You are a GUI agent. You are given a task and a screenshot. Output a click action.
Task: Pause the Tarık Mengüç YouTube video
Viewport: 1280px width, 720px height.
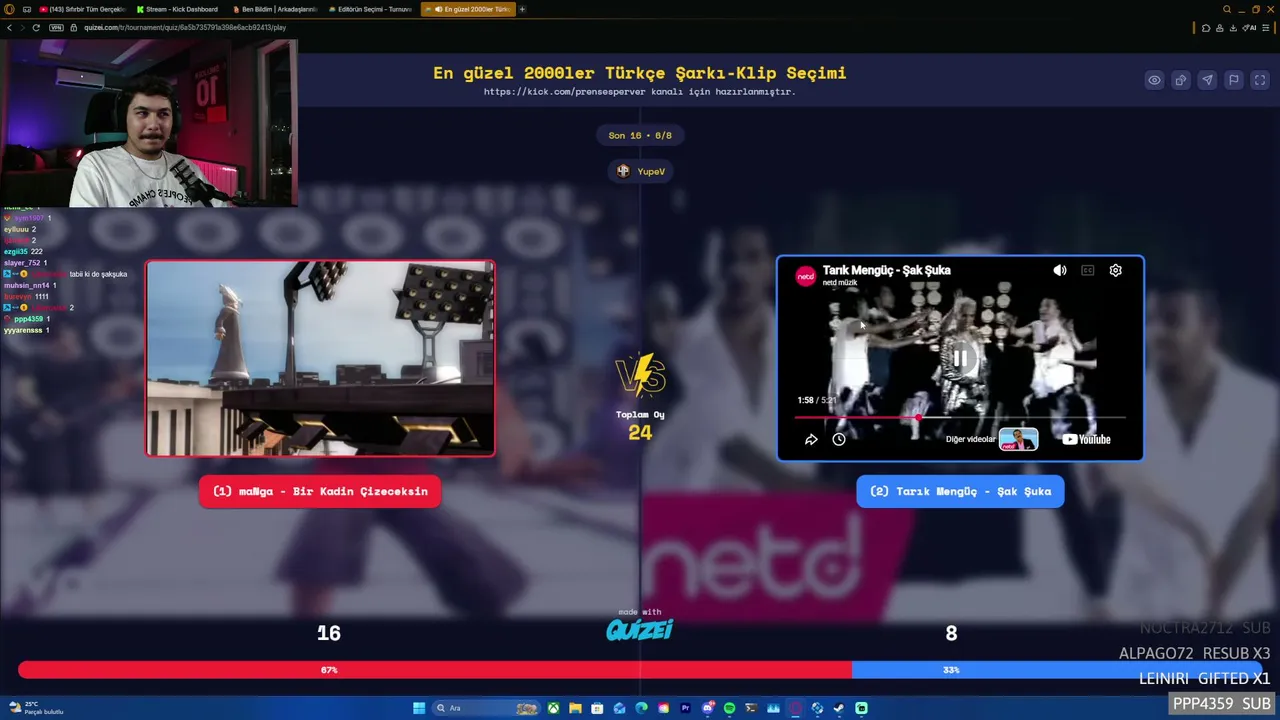(x=960, y=357)
